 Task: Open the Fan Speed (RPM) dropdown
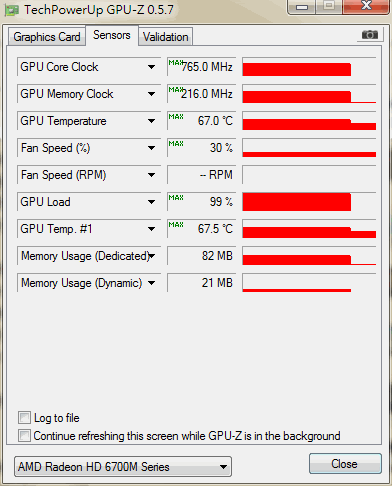(x=151, y=175)
